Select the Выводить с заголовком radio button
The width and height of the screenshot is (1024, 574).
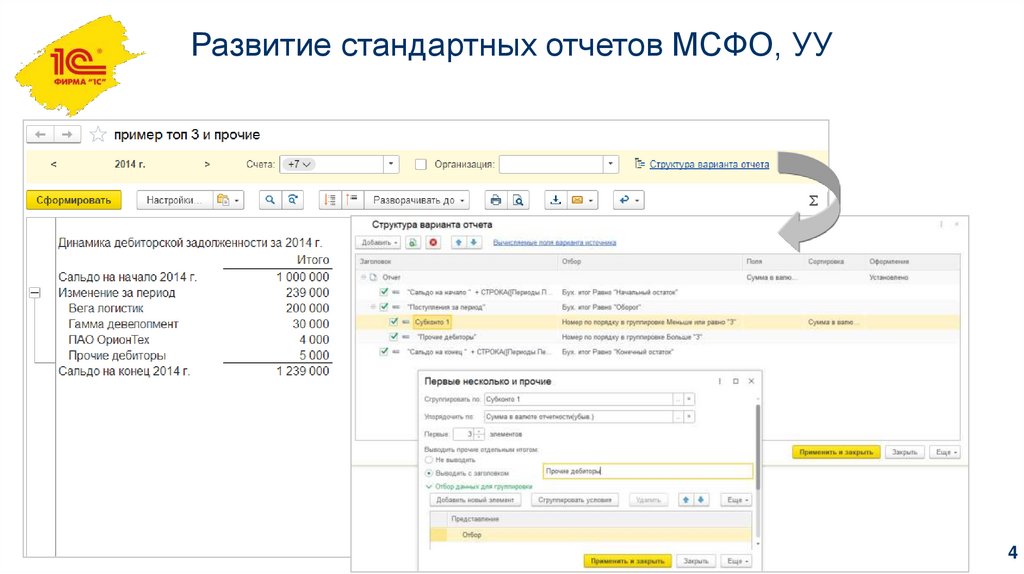click(429, 473)
